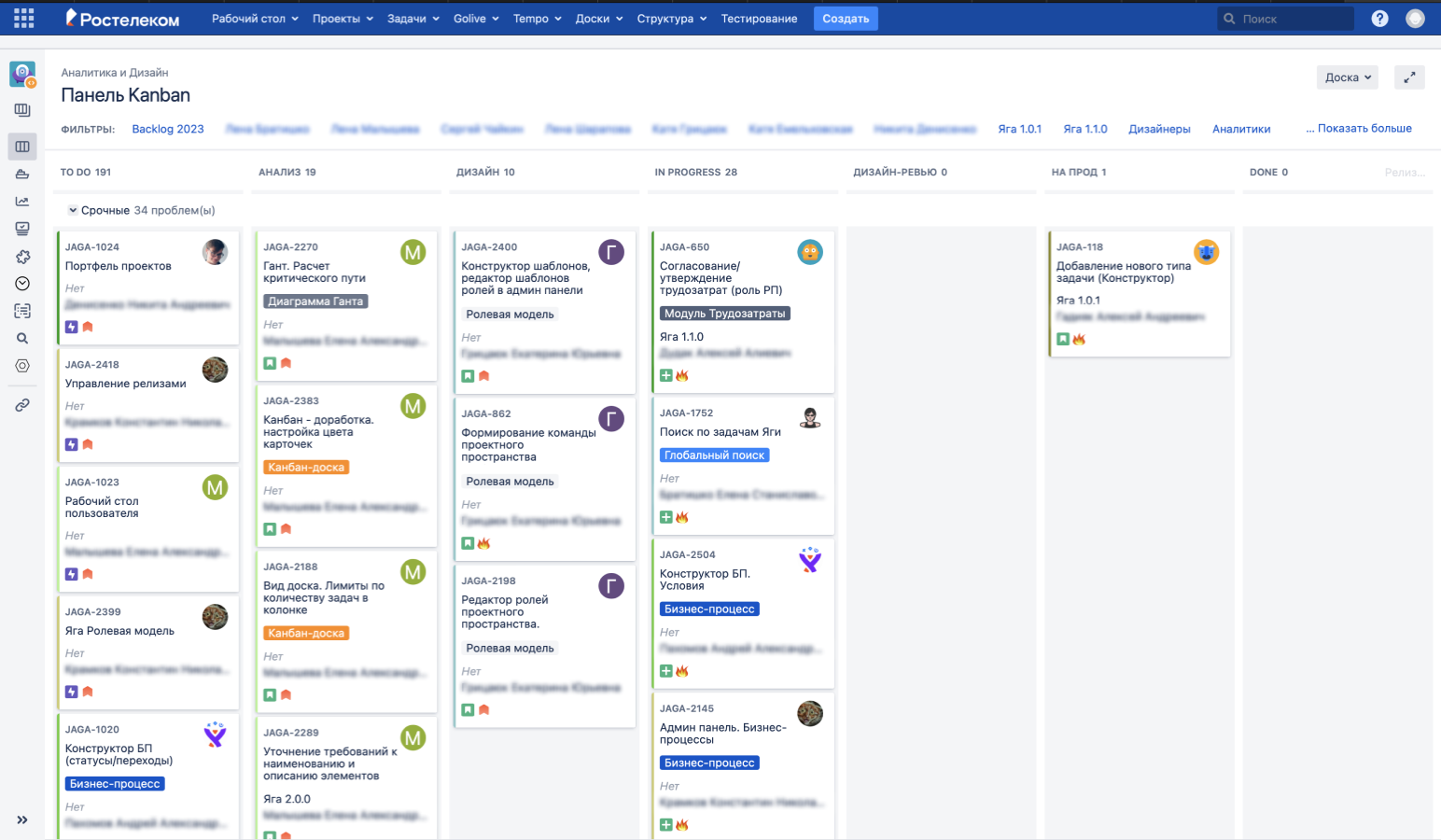Open the monitor icon in sidebar
This screenshot has width=1441, height=840.
pyautogui.click(x=22, y=229)
